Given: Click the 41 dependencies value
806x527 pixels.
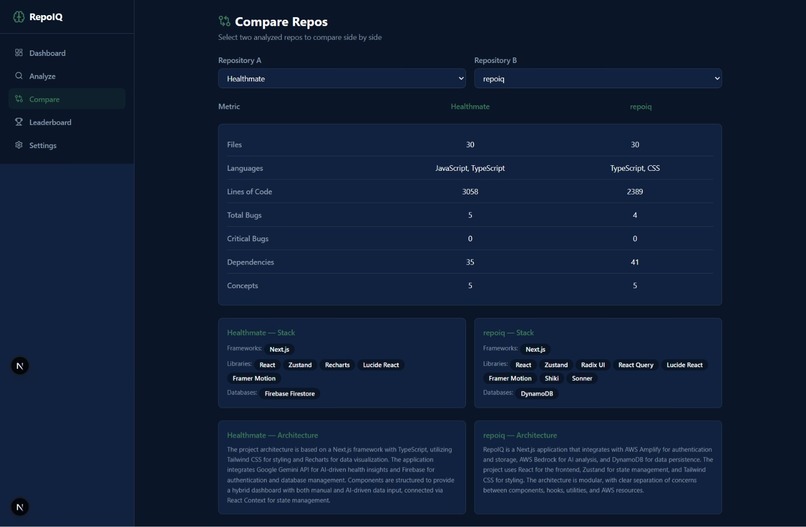Looking at the screenshot, I should 635,262.
